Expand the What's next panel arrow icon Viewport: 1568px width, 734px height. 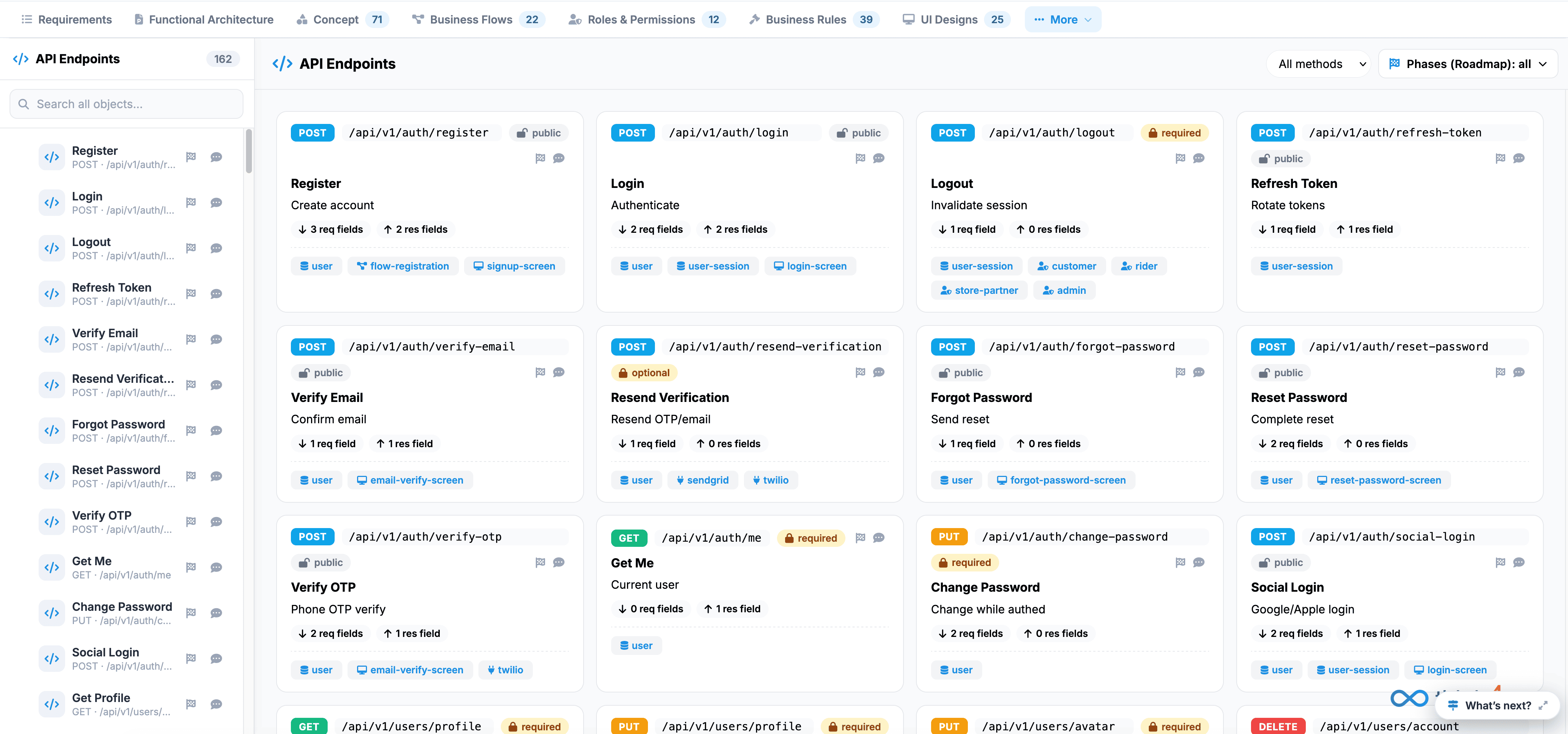[x=1543, y=705]
